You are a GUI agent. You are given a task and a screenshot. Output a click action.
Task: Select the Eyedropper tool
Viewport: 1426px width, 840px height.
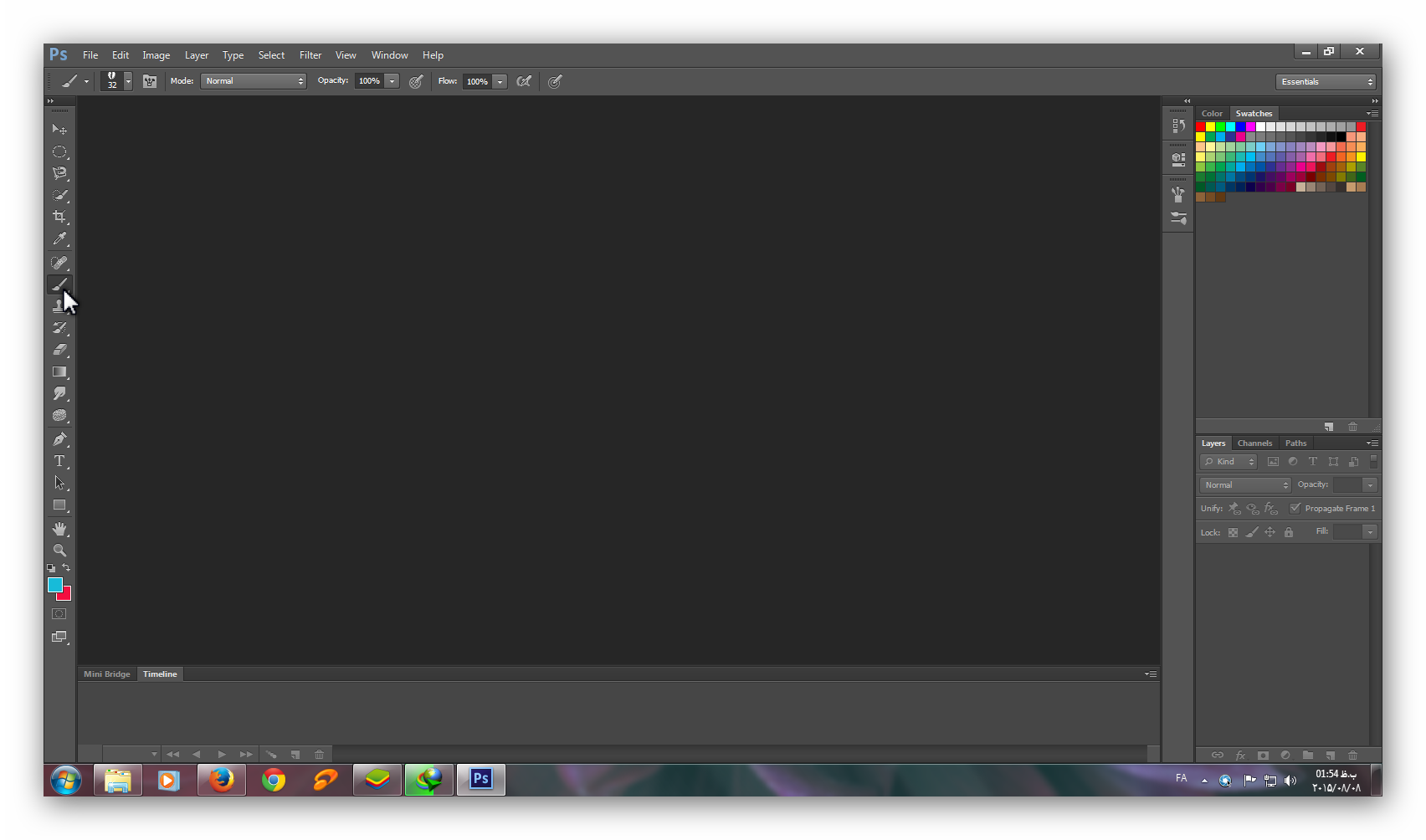pyautogui.click(x=59, y=238)
